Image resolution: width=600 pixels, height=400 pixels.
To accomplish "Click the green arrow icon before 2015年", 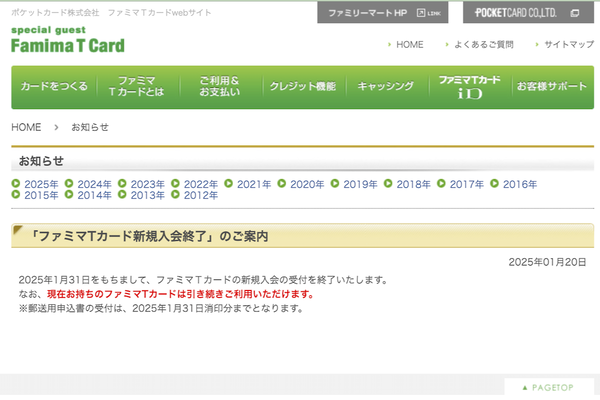I will (x=16, y=194).
